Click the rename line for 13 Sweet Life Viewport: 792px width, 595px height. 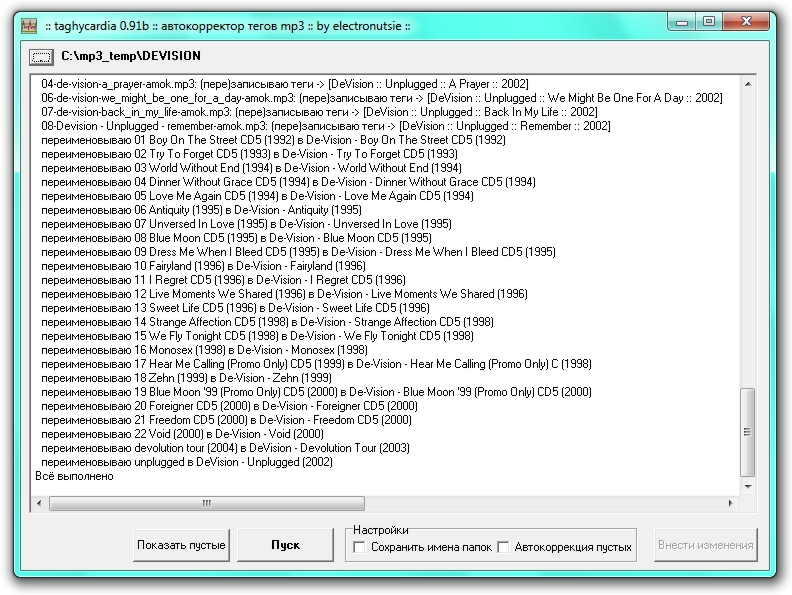tap(235, 308)
